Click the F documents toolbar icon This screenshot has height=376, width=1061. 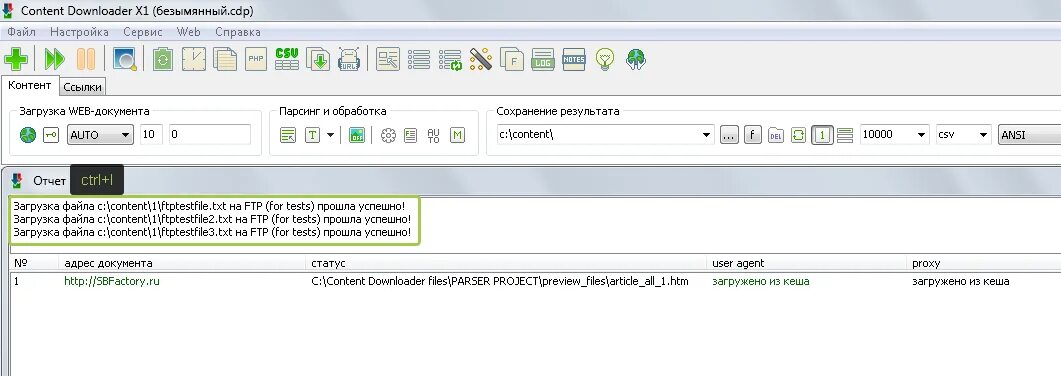(x=512, y=59)
